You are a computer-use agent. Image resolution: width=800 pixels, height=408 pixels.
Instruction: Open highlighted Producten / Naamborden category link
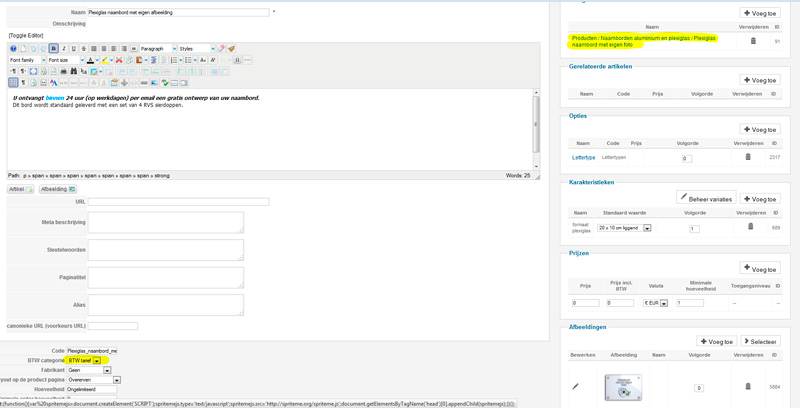[643, 41]
